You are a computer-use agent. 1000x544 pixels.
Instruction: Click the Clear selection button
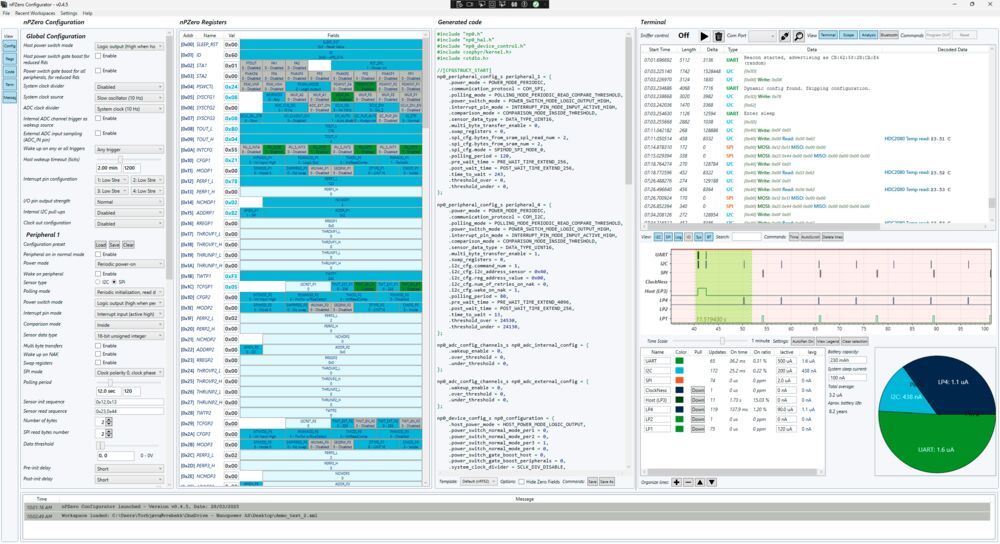pyautogui.click(x=855, y=341)
